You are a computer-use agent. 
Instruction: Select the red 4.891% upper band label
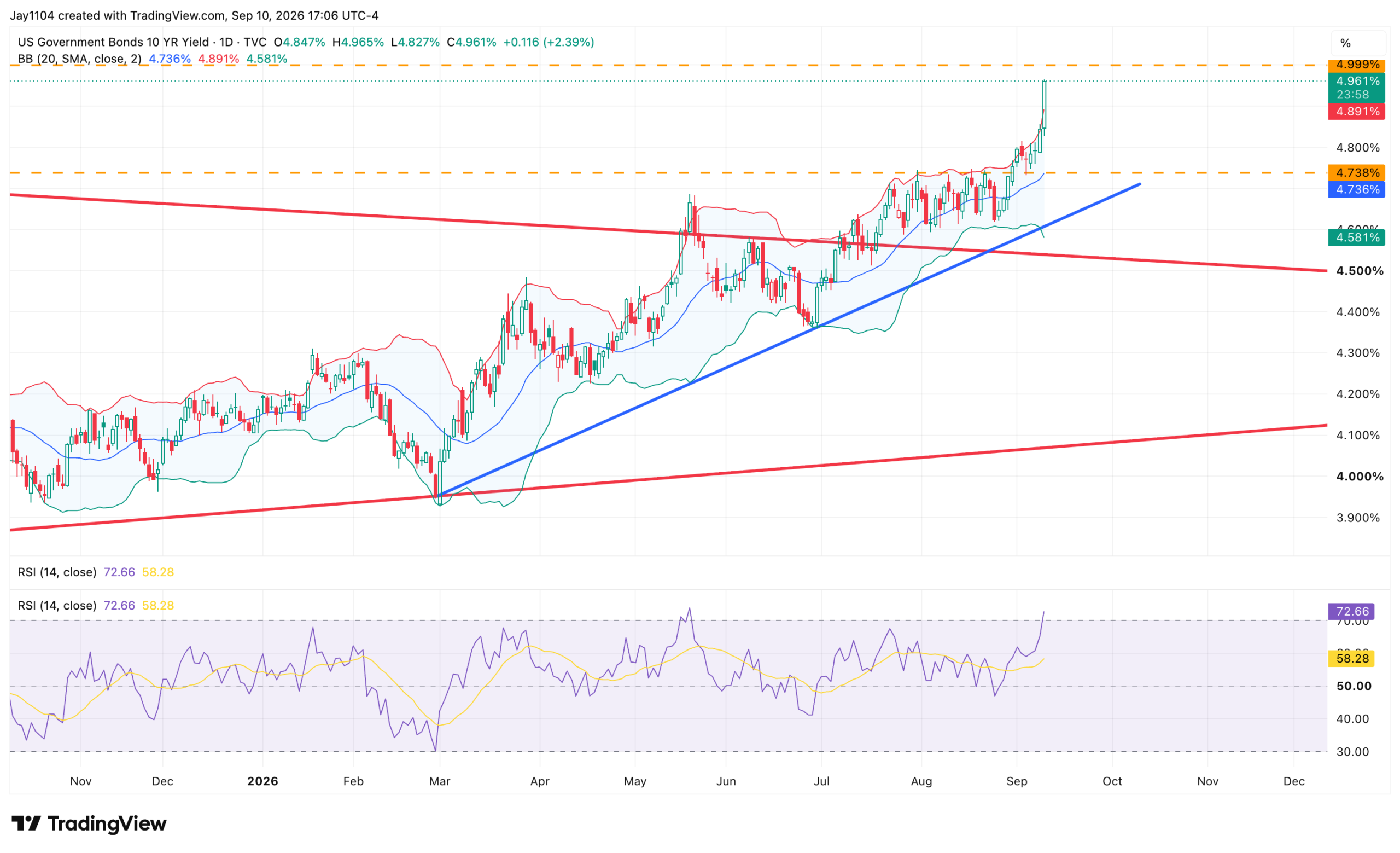[x=1356, y=112]
